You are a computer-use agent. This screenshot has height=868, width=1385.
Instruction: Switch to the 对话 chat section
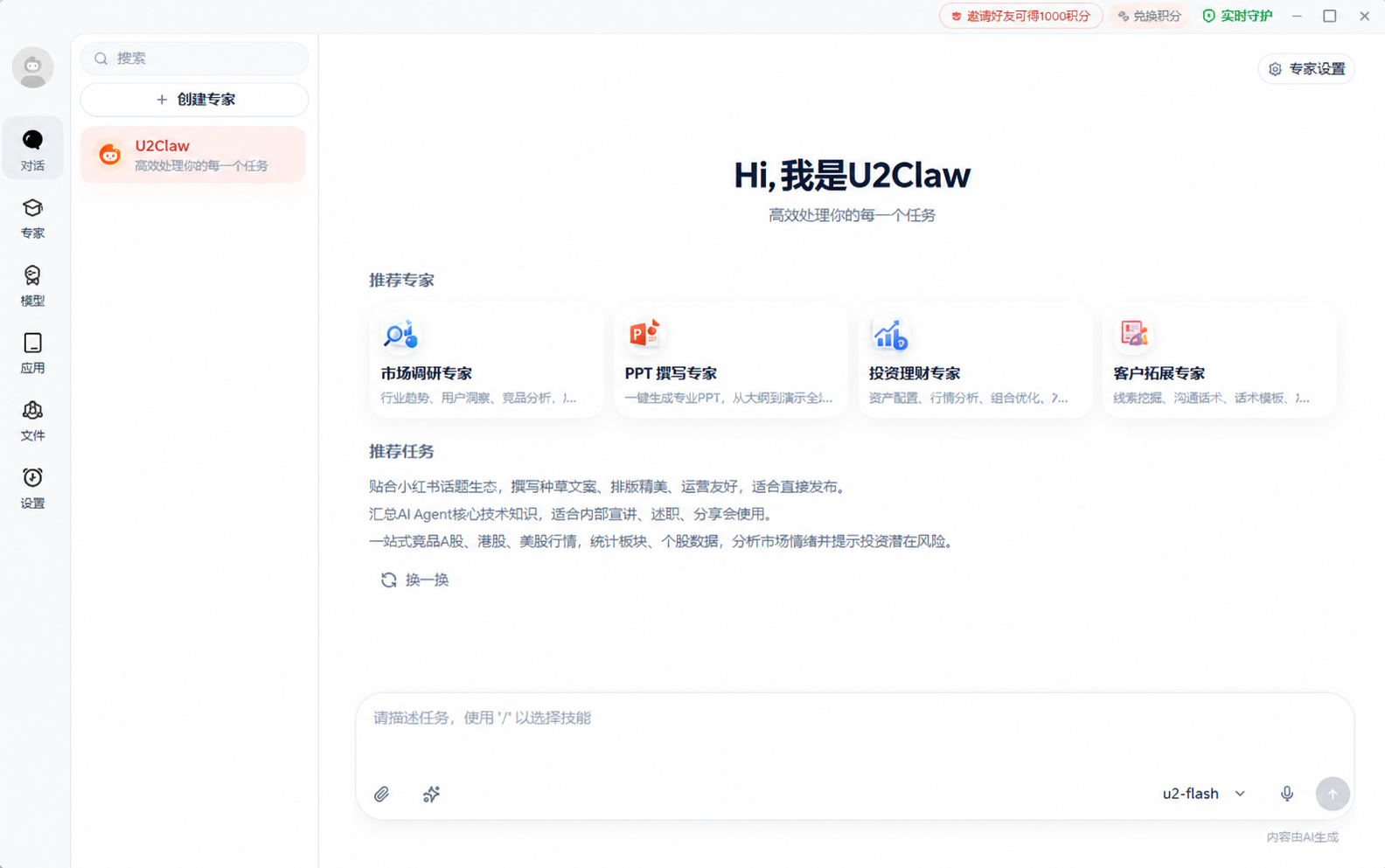click(x=32, y=149)
